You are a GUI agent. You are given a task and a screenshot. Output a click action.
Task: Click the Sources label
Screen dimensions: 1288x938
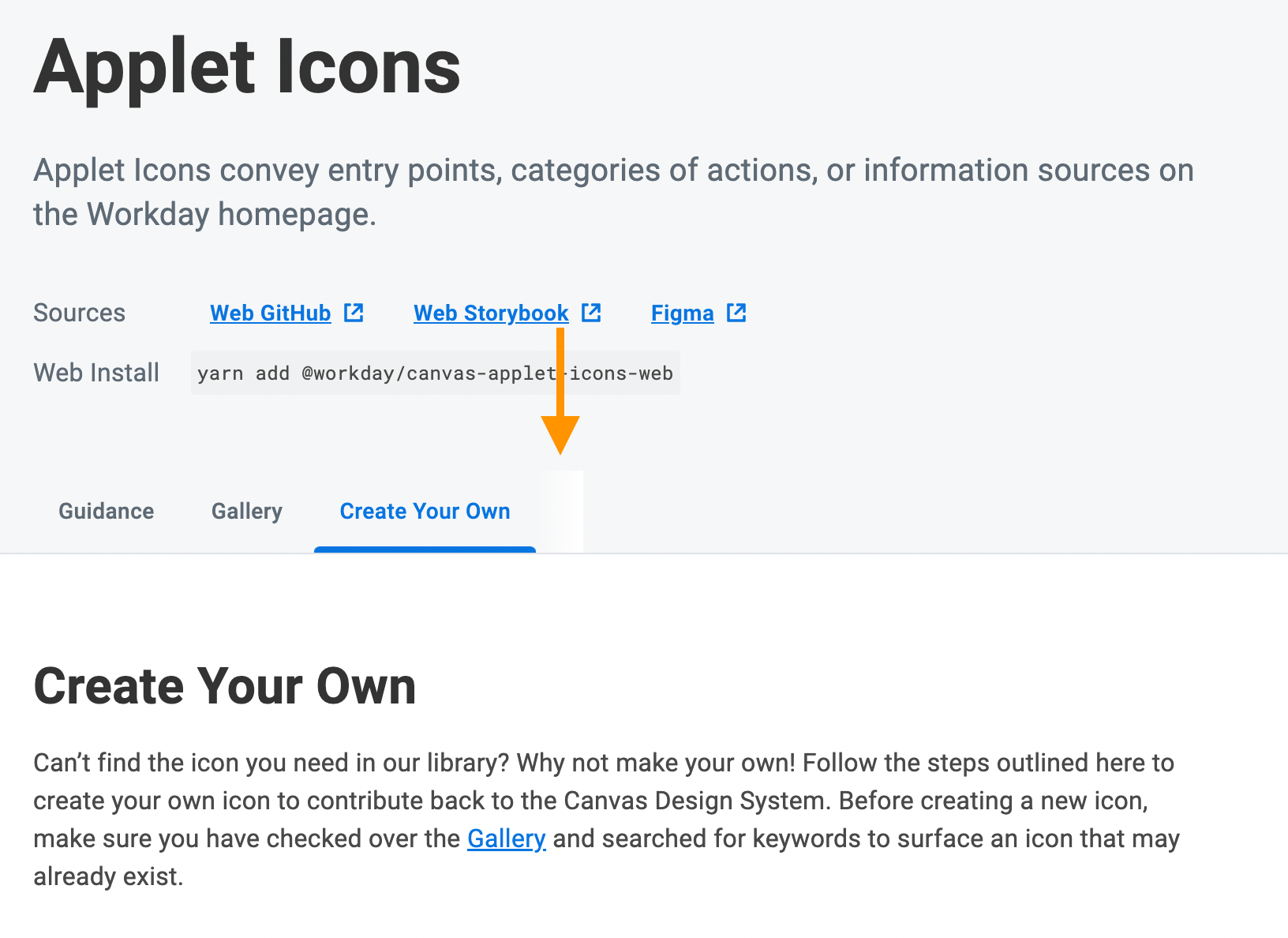[x=79, y=313]
